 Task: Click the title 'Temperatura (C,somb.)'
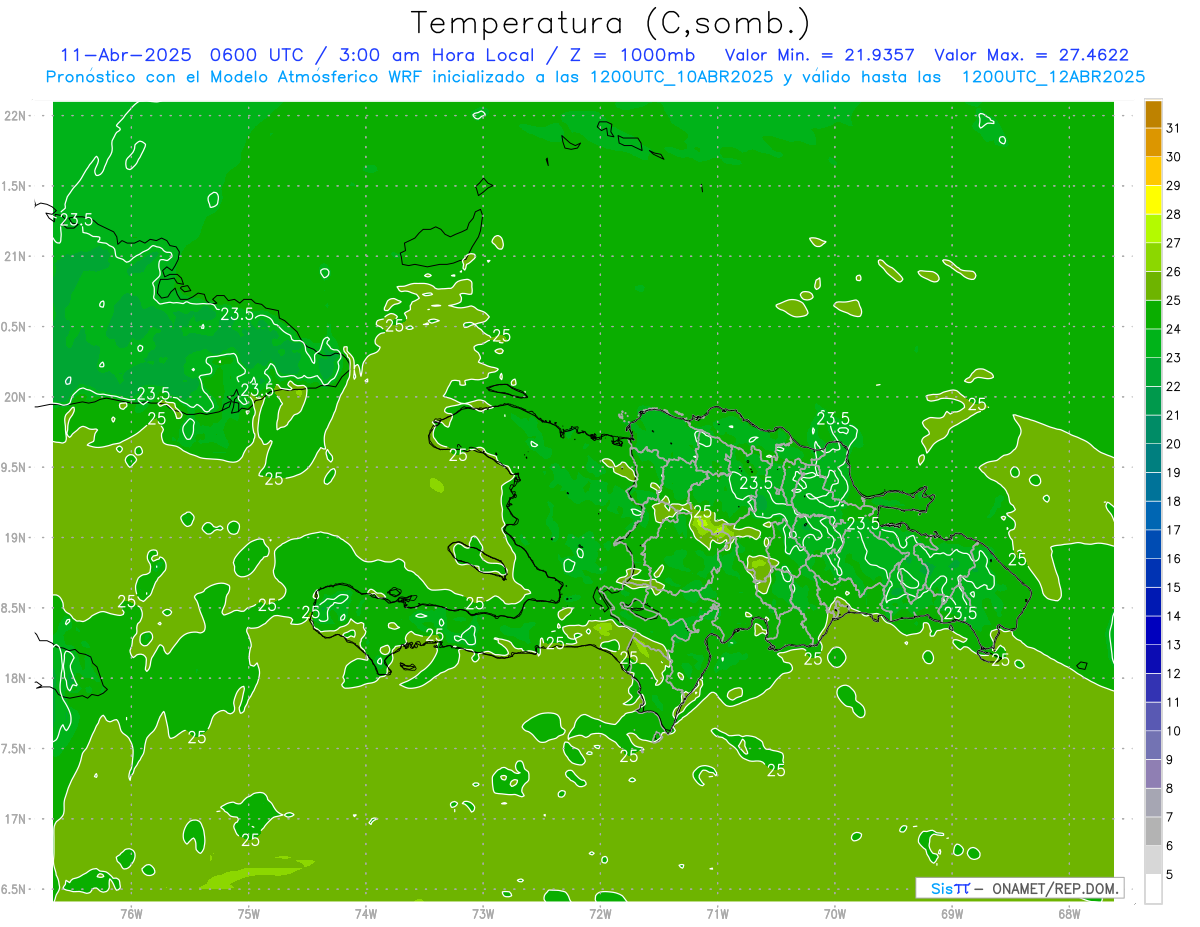point(610,23)
